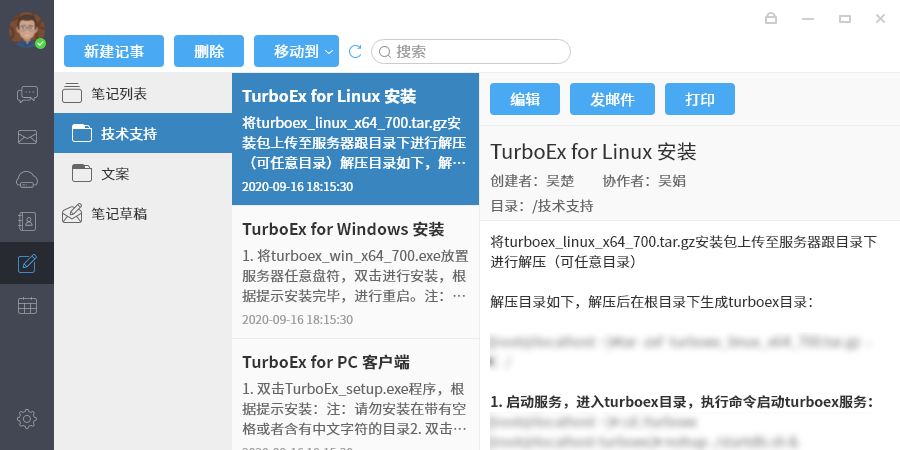Open the mail envelope sidebar icon

27,137
